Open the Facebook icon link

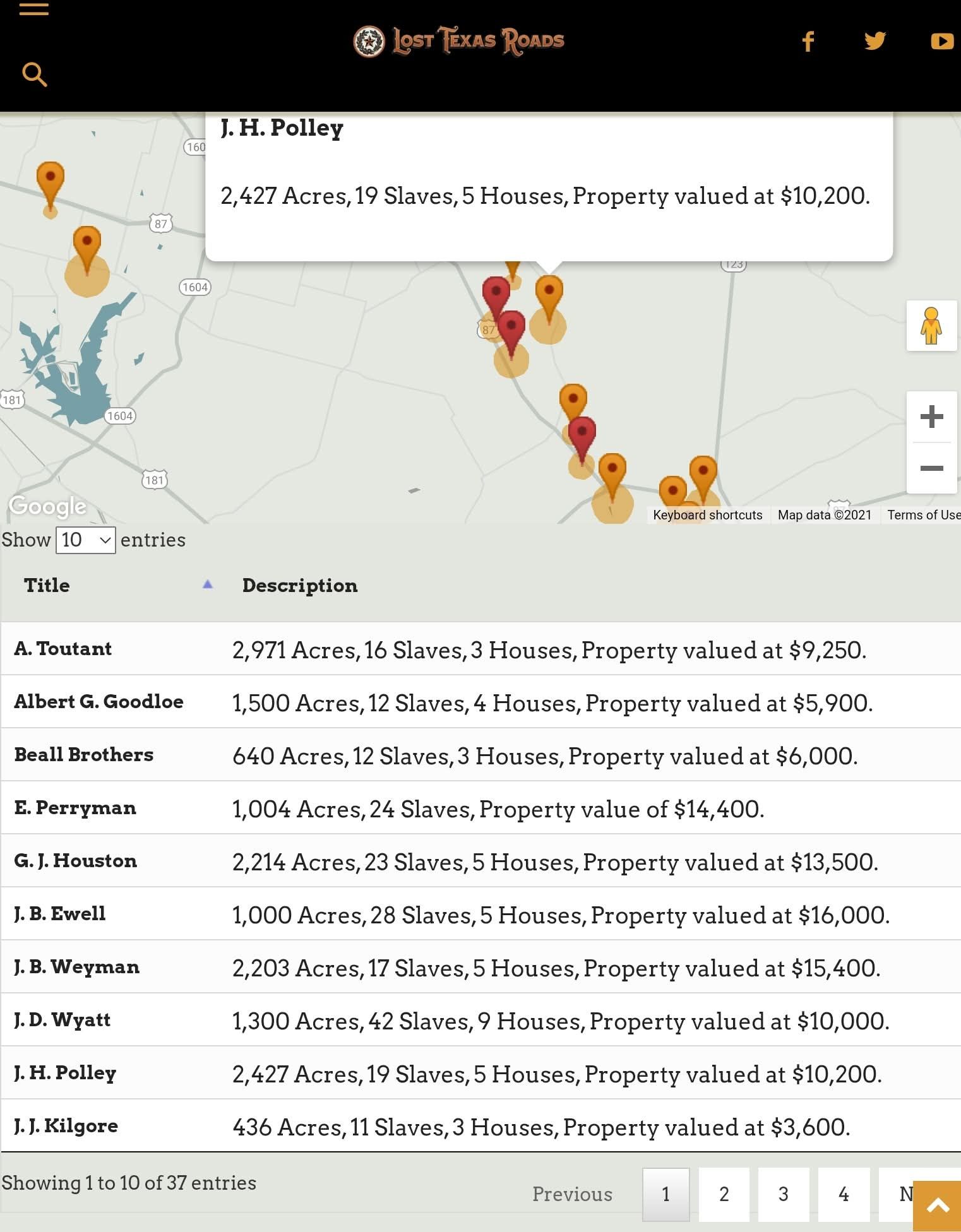[808, 41]
